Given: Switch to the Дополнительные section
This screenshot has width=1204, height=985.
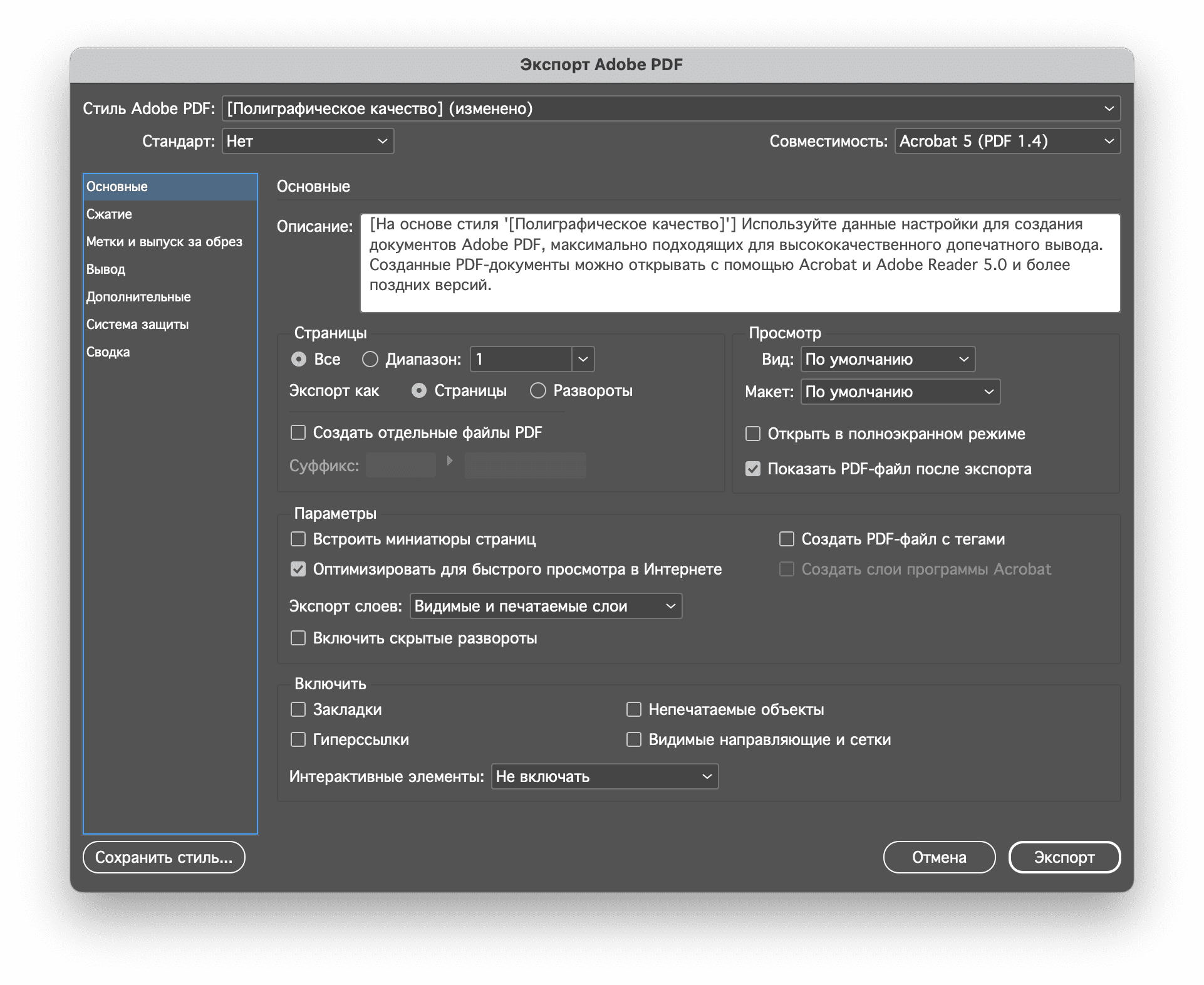Looking at the screenshot, I should [170, 297].
